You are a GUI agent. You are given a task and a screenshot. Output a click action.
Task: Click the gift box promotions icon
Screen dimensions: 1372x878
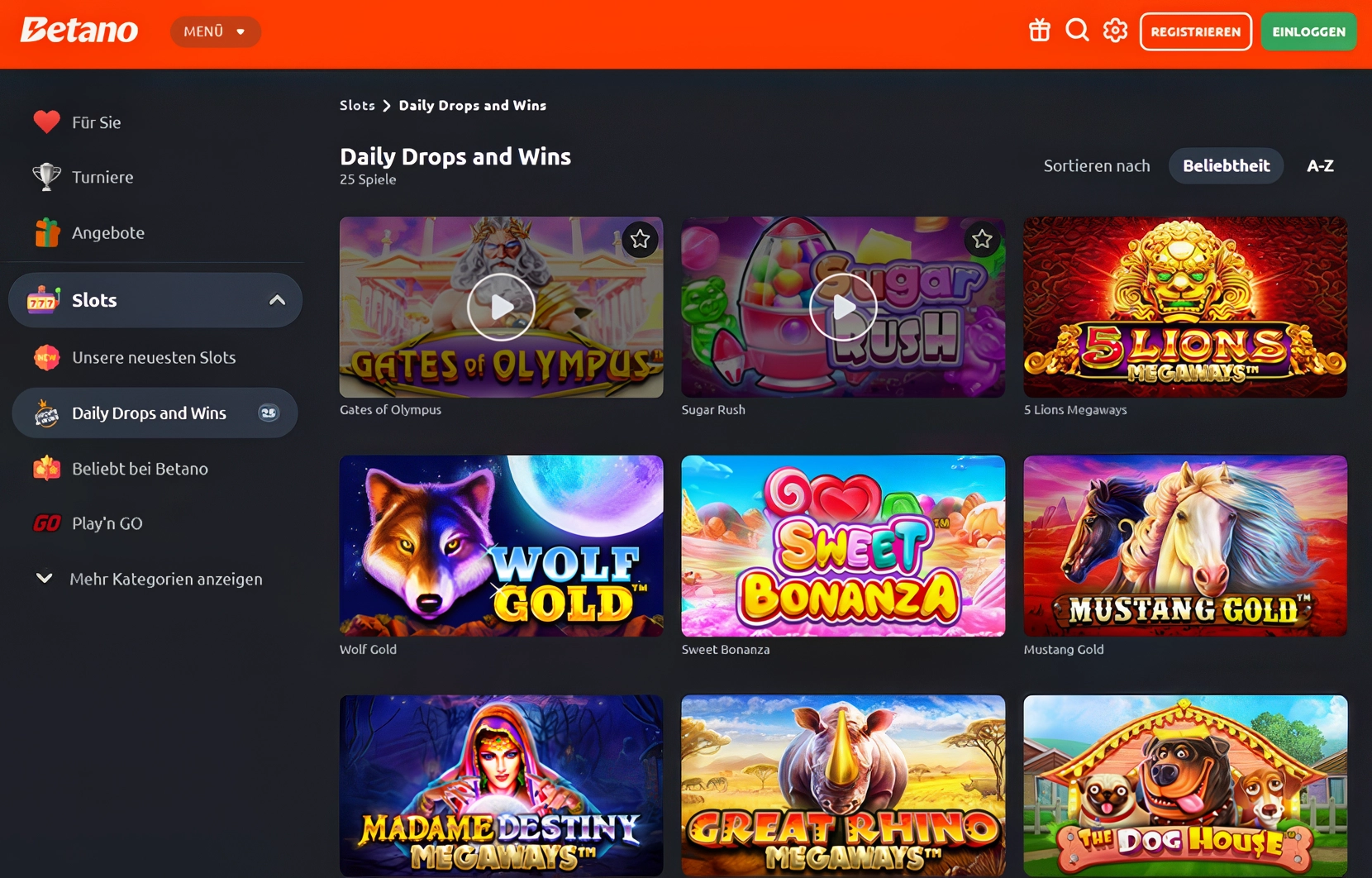click(x=1039, y=31)
